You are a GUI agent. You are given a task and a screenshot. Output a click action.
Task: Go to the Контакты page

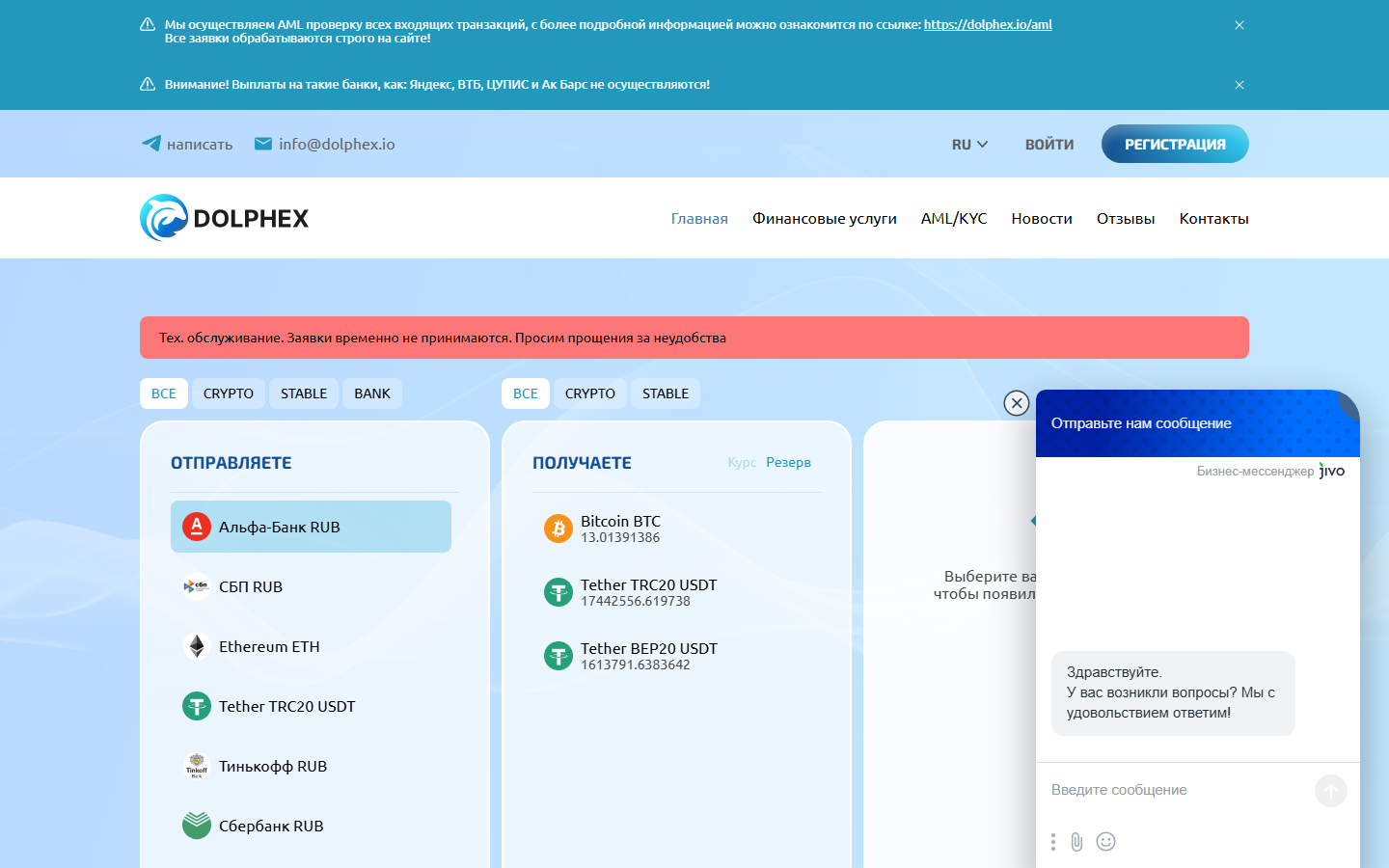coord(1213,219)
